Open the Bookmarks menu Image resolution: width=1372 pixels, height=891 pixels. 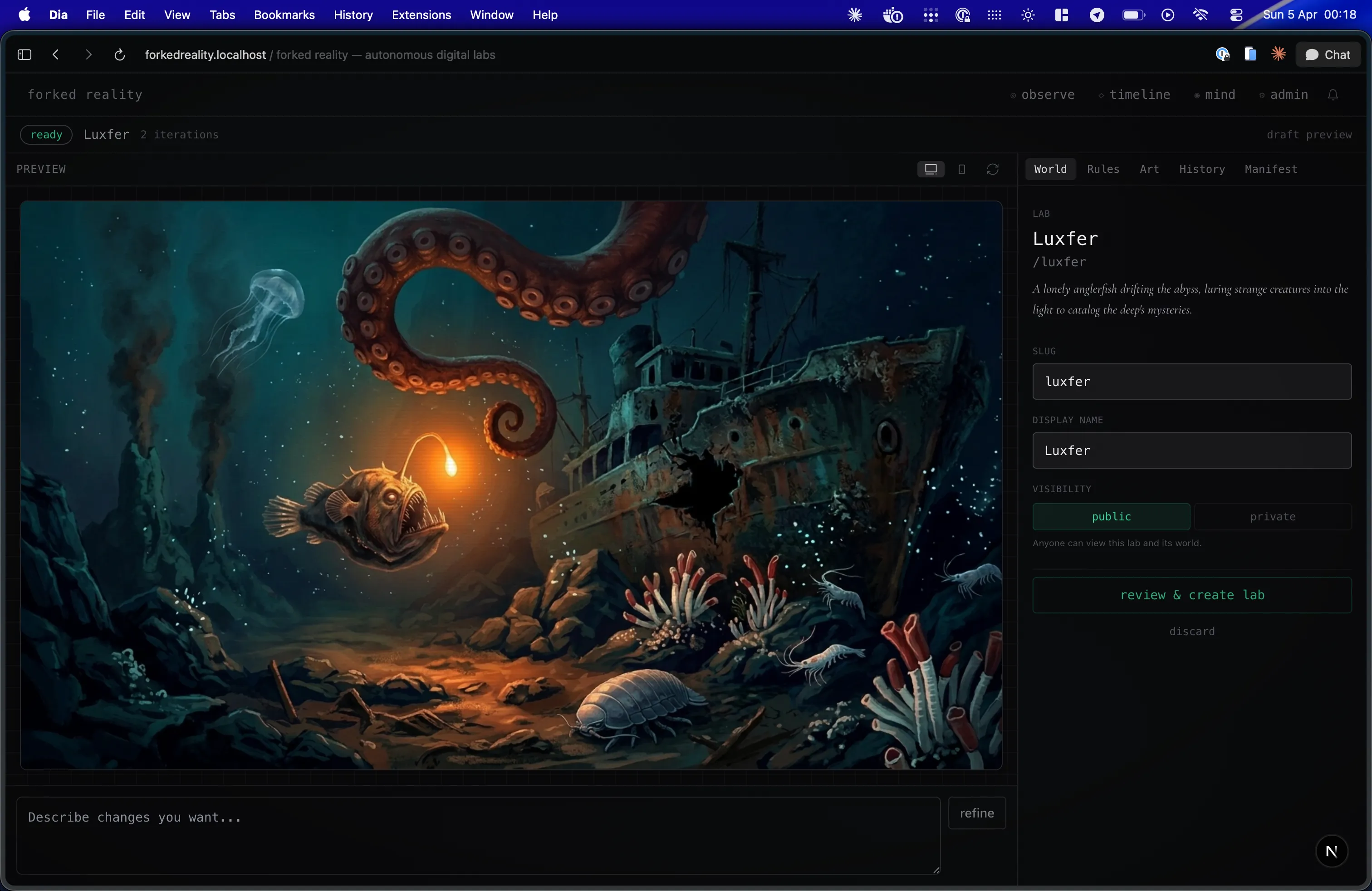[284, 15]
